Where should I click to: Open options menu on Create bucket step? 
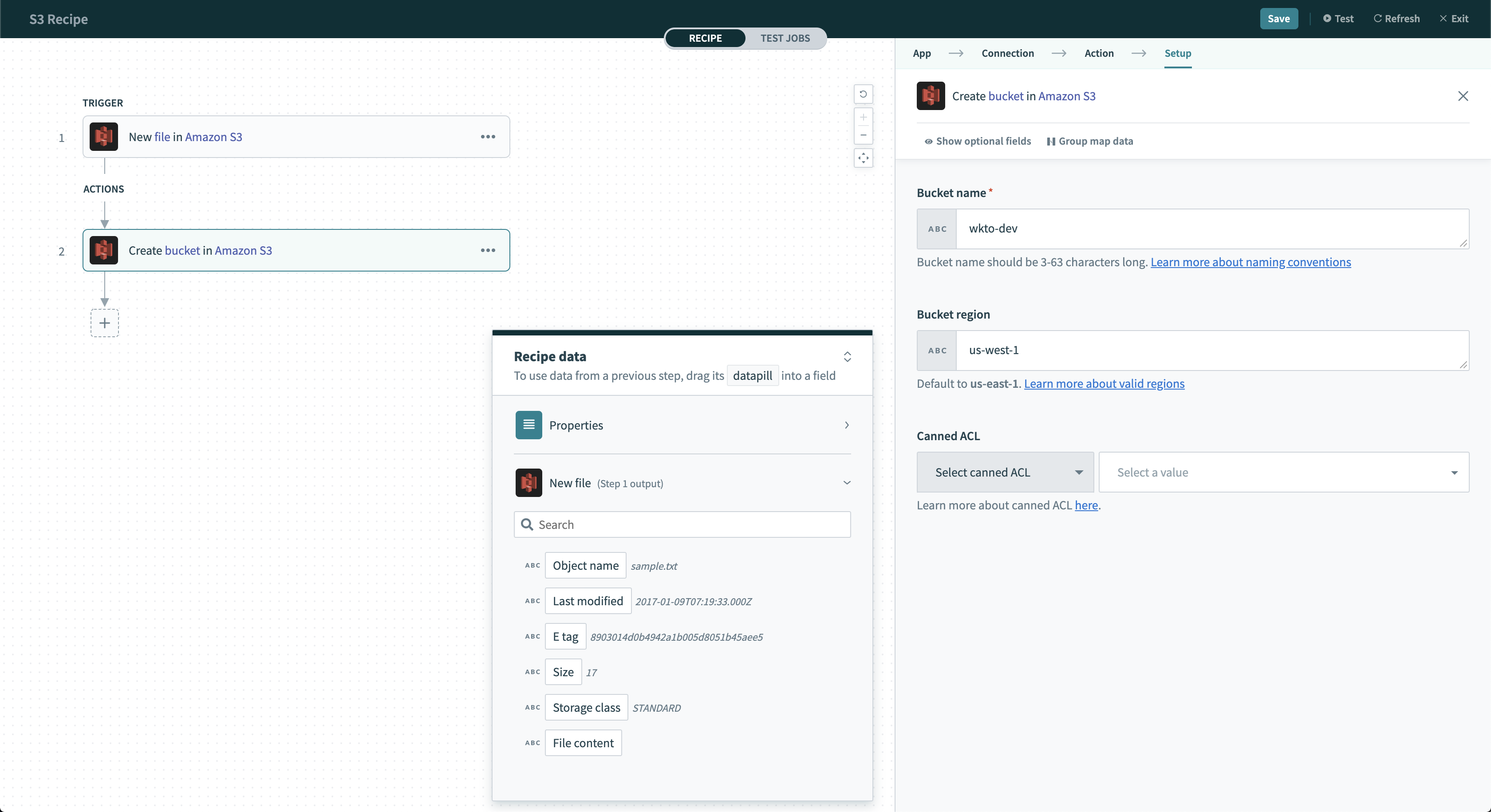[488, 251]
